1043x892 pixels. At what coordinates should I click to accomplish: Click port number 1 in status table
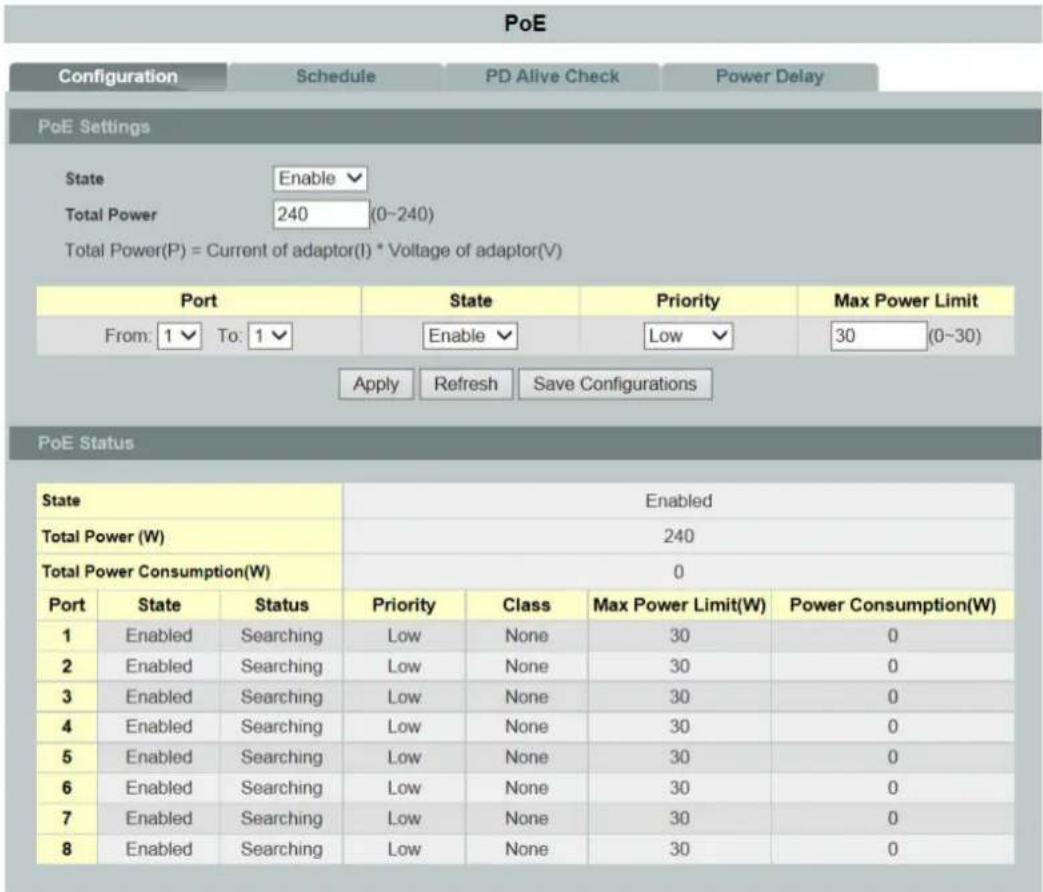pos(67,636)
